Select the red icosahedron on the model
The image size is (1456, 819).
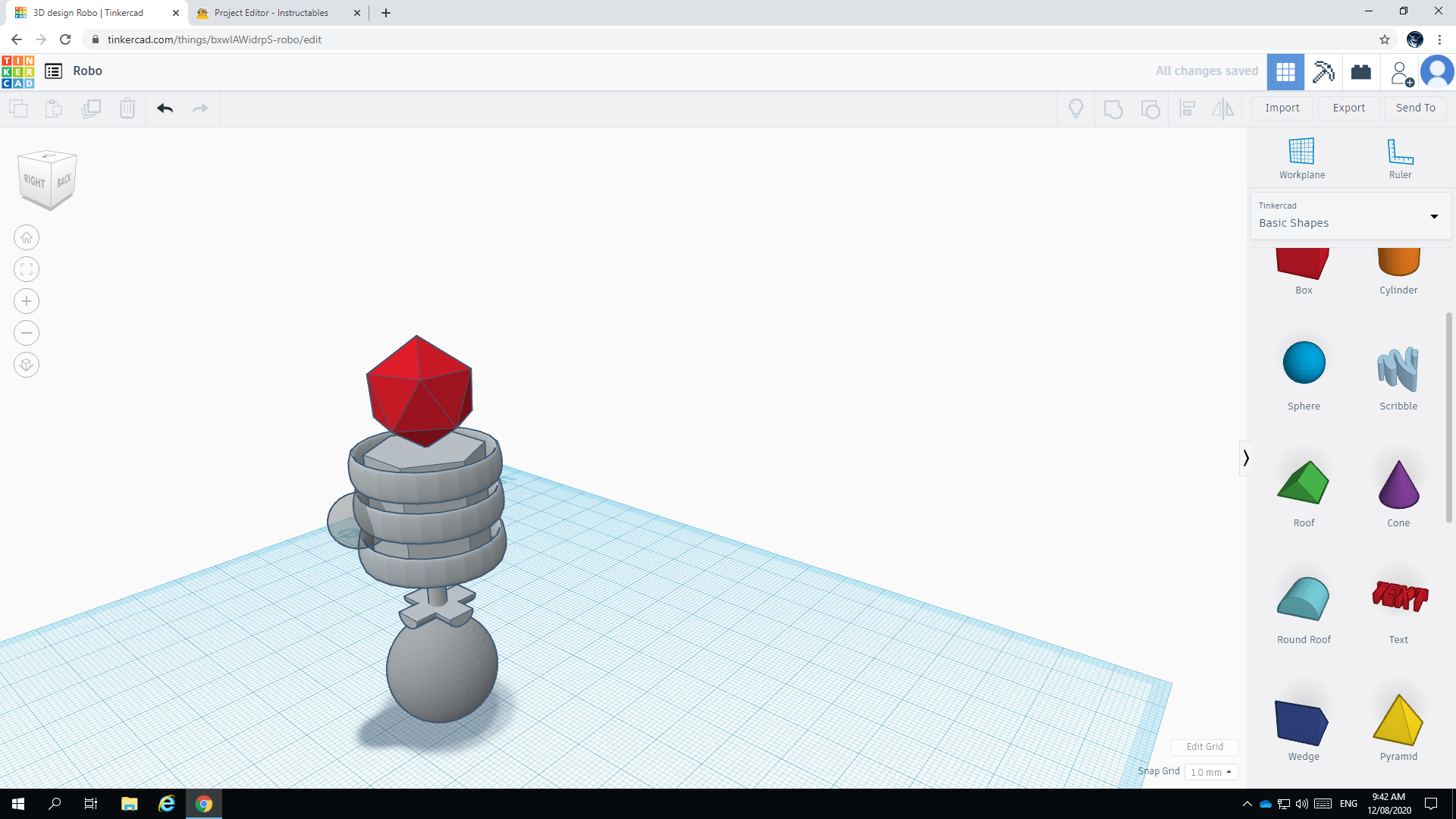(419, 391)
